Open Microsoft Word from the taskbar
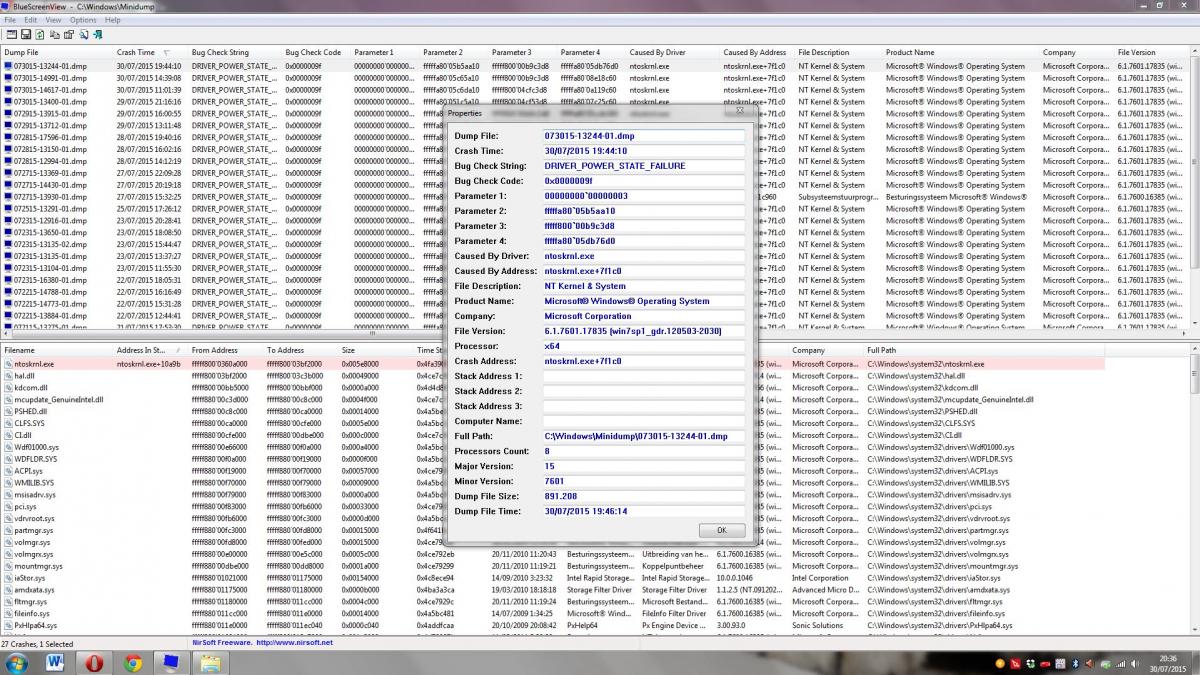Viewport: 1200px width, 675px height. (x=54, y=662)
